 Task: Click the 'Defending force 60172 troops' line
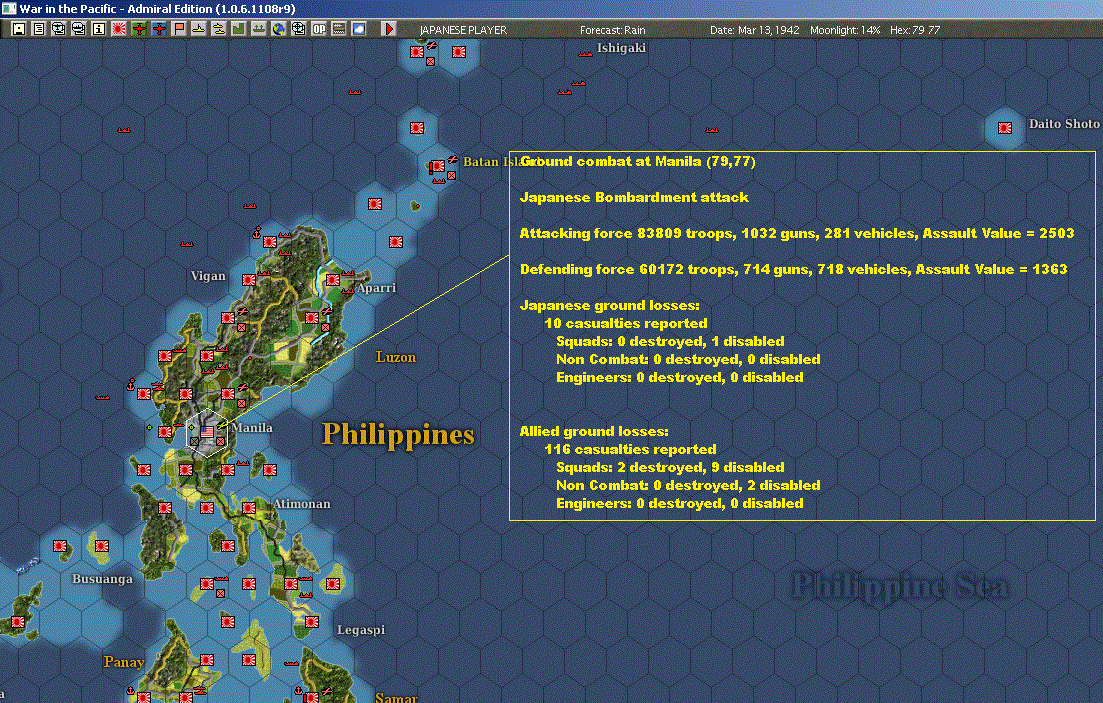click(793, 270)
